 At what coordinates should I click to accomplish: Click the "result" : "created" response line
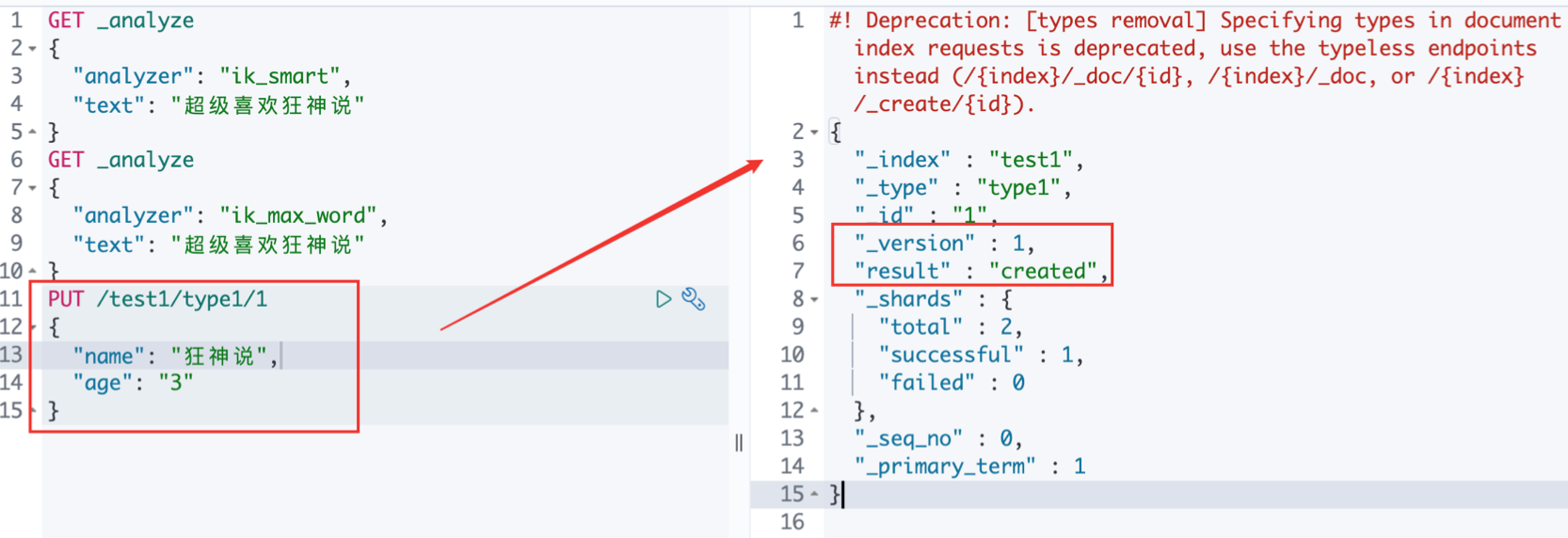(982, 271)
